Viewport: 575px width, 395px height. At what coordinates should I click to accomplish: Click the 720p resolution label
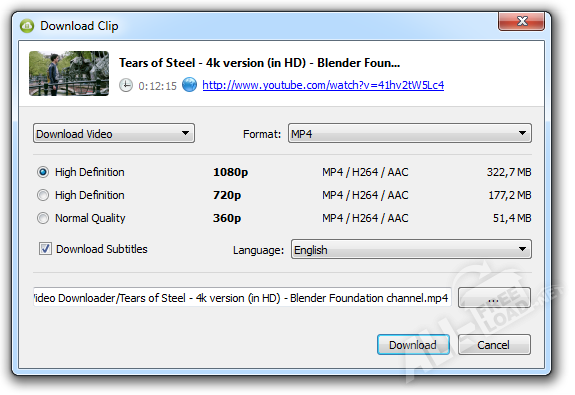pyautogui.click(x=227, y=195)
